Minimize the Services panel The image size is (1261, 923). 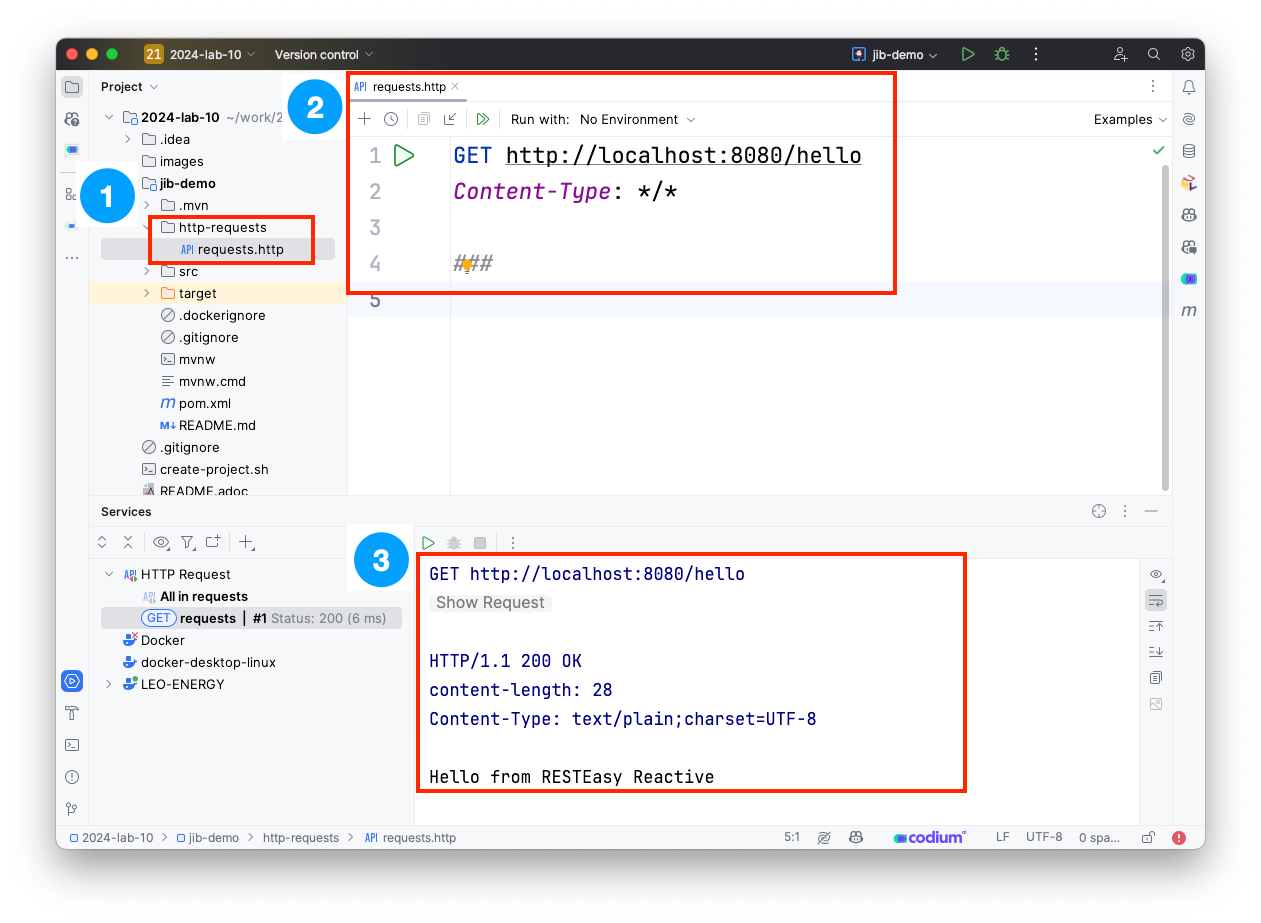point(1151,511)
